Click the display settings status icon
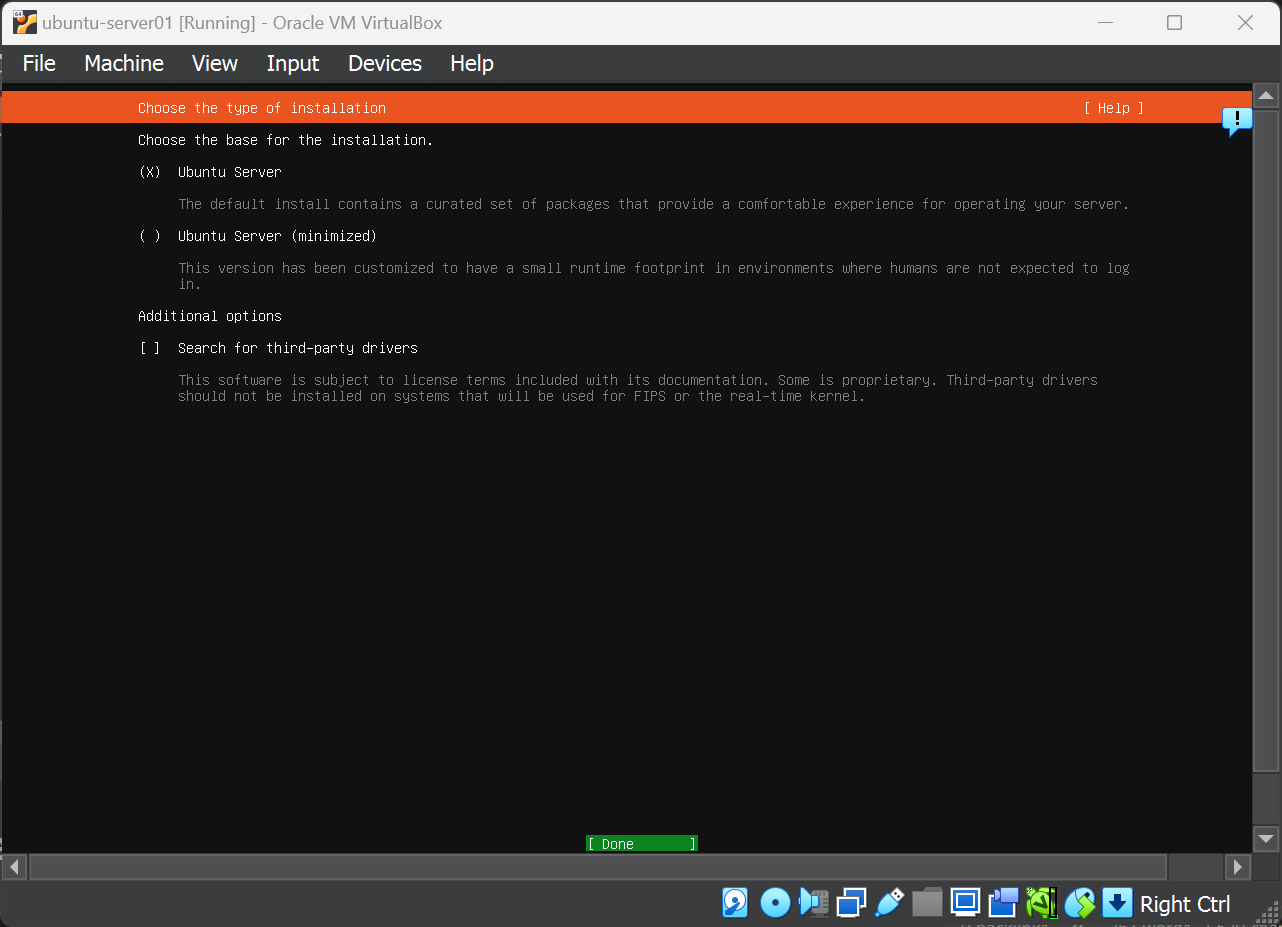The width and height of the screenshot is (1282, 927). point(965,903)
